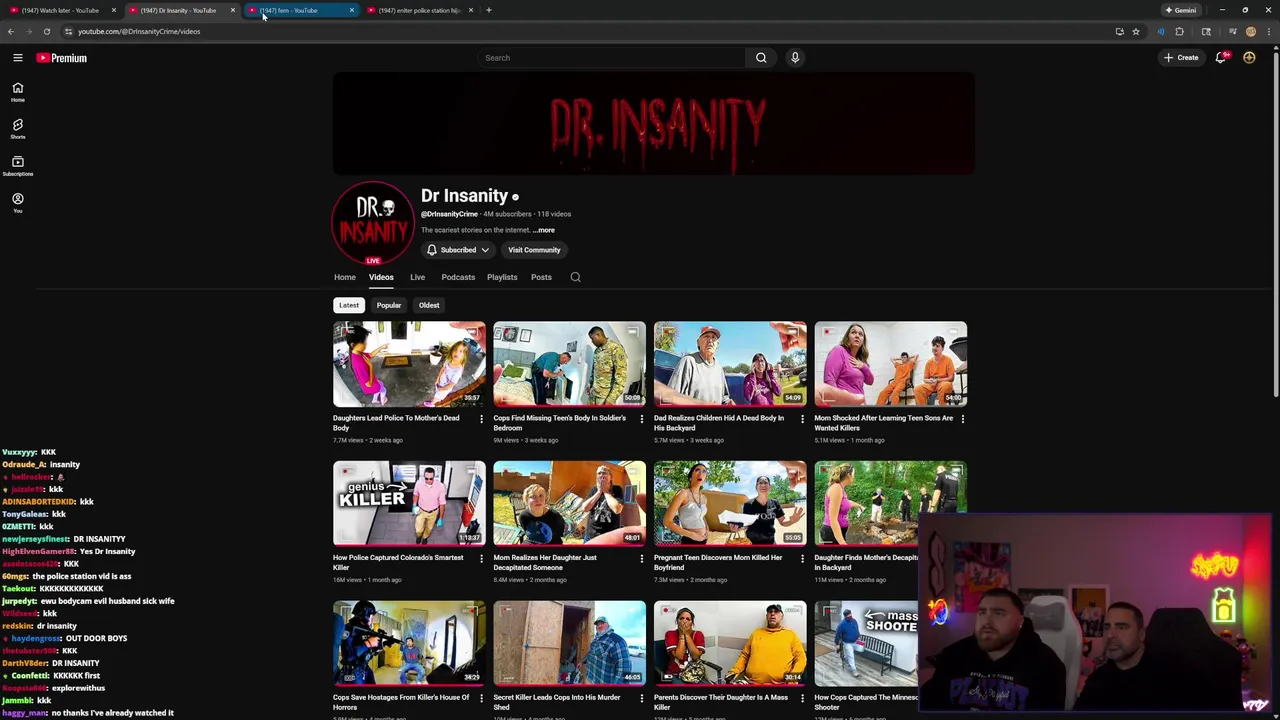
Task: Switch to channel Live tab
Action: coord(417,277)
